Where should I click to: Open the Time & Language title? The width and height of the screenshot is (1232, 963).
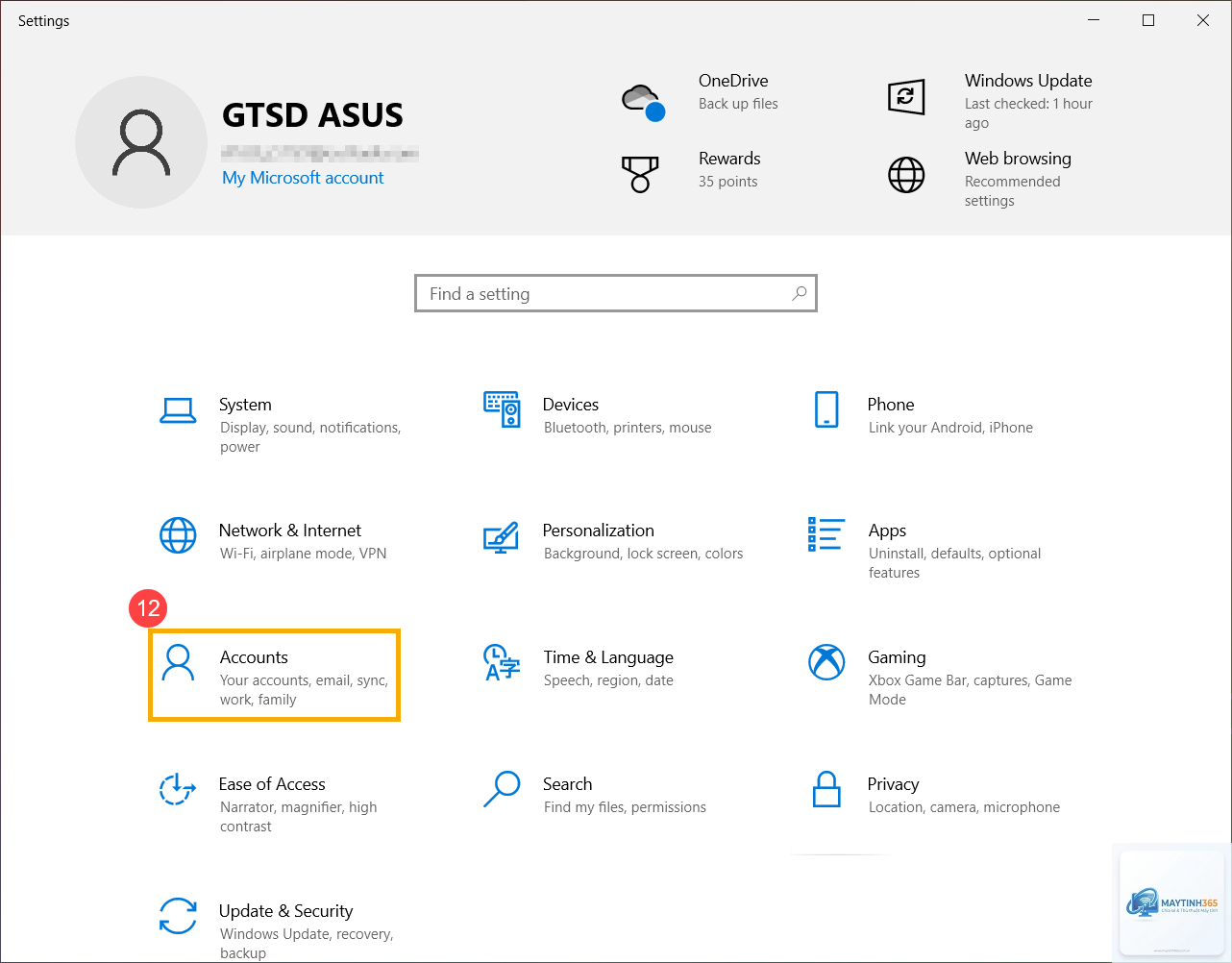point(608,657)
